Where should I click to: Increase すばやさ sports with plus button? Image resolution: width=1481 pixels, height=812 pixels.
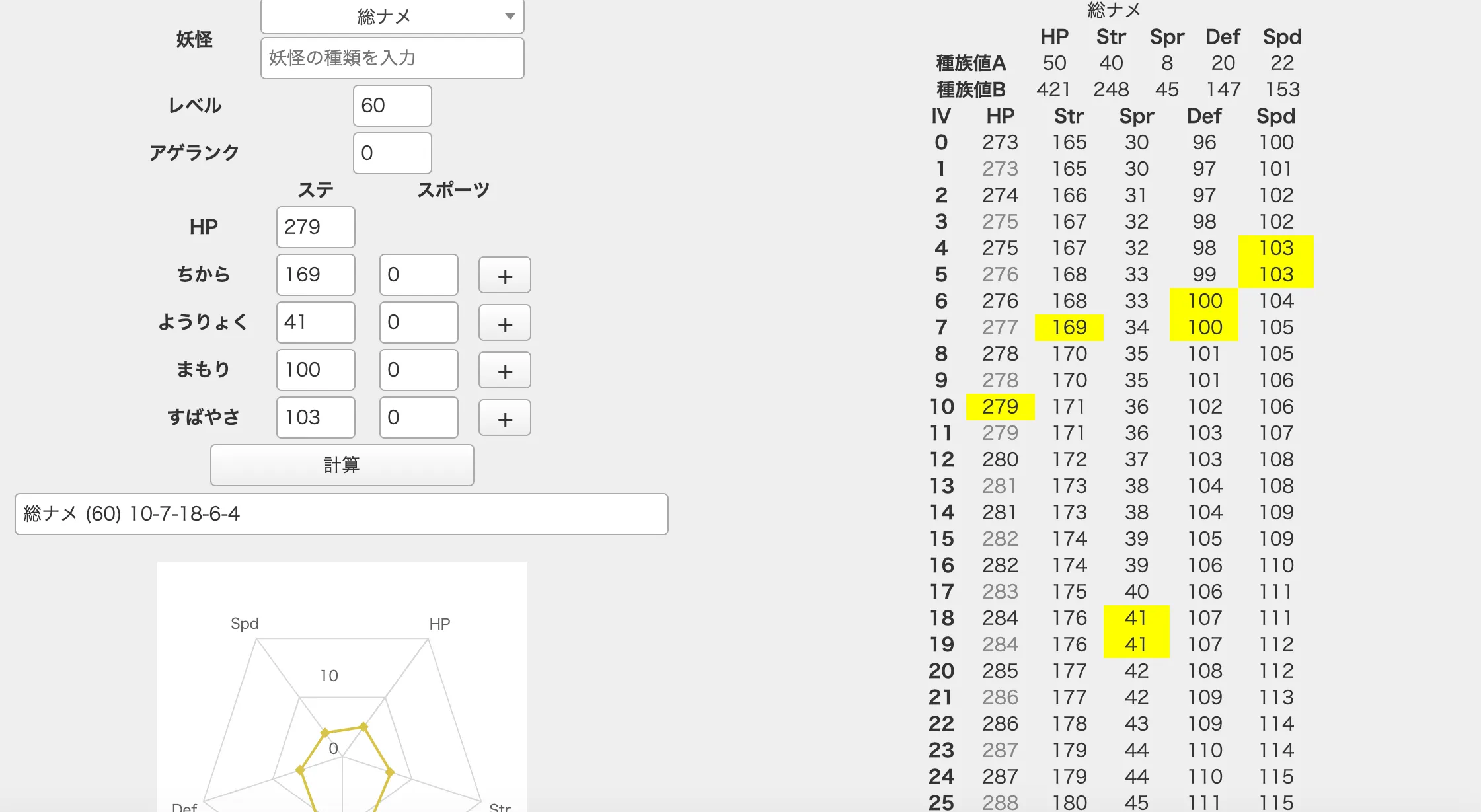(504, 418)
